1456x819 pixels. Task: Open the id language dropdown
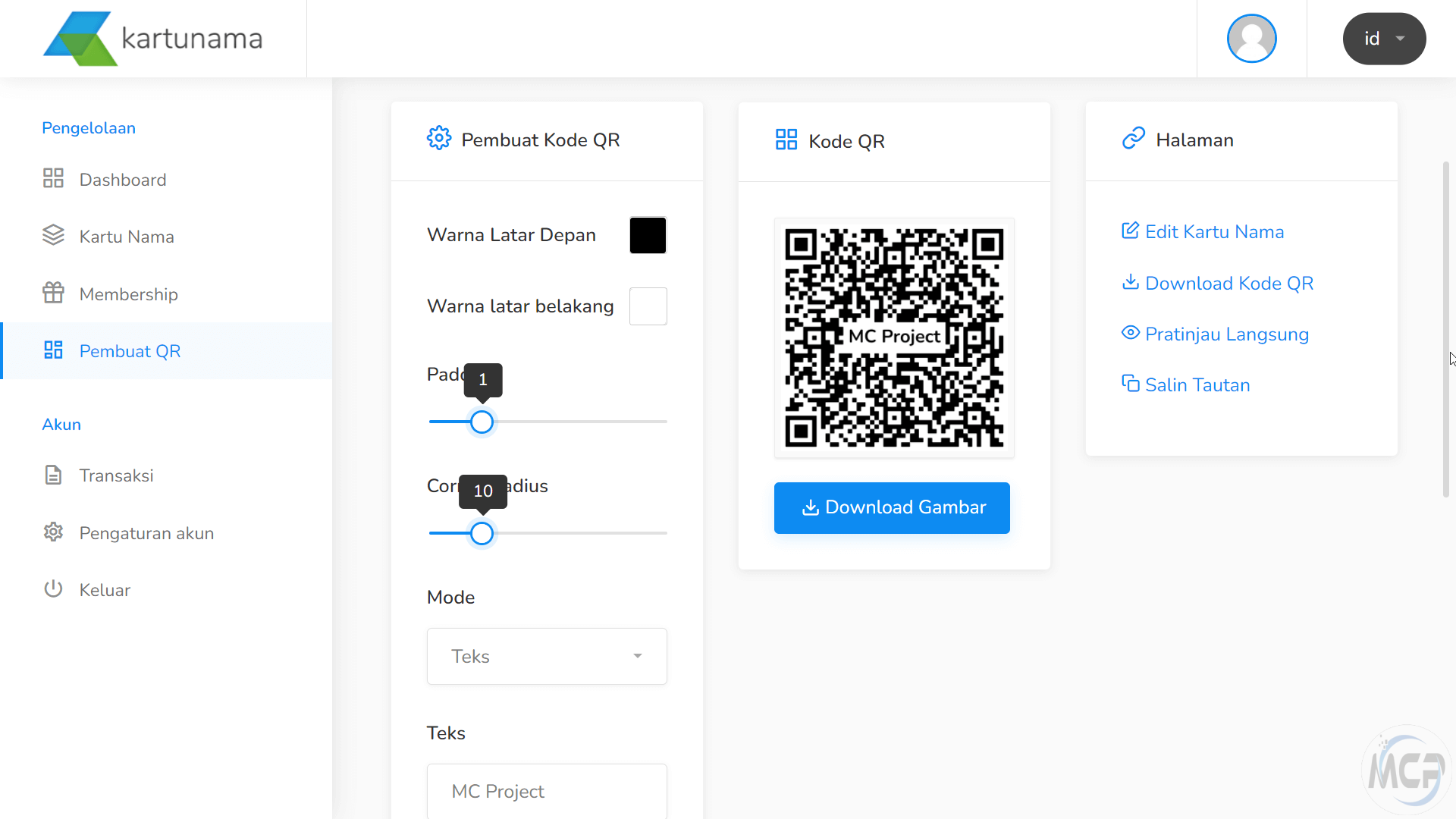pyautogui.click(x=1384, y=39)
